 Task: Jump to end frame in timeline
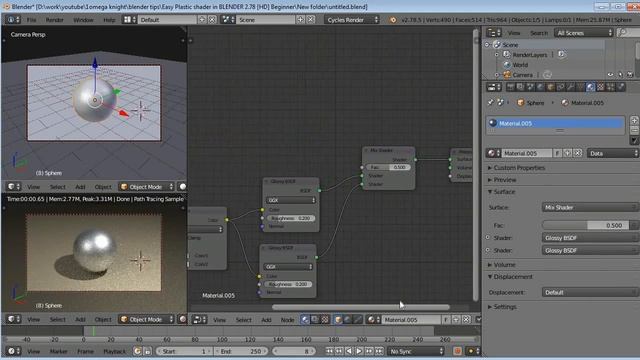point(379,351)
